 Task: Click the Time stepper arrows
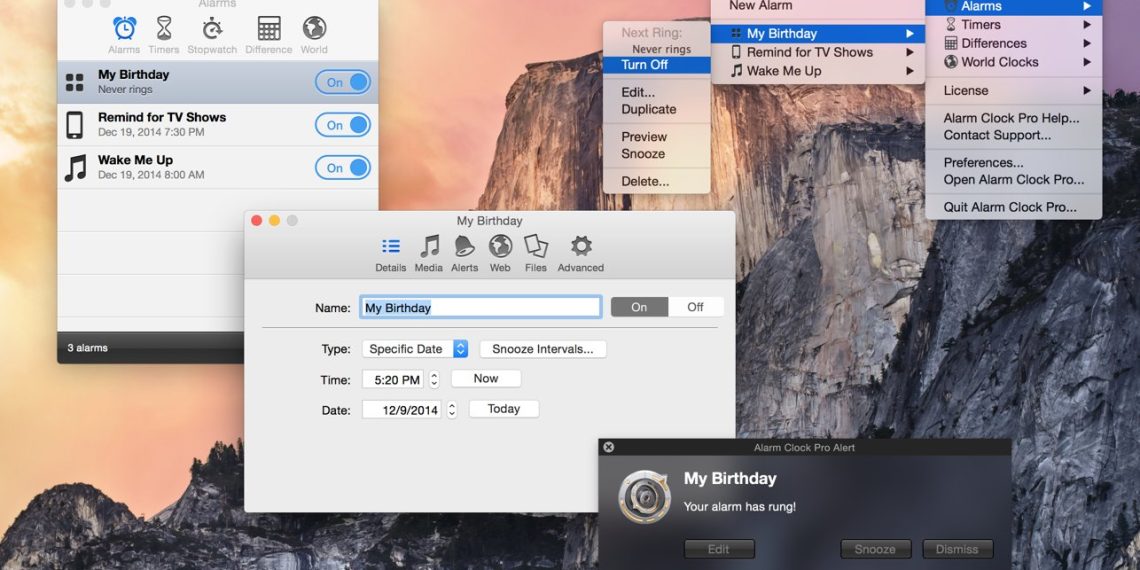click(434, 379)
